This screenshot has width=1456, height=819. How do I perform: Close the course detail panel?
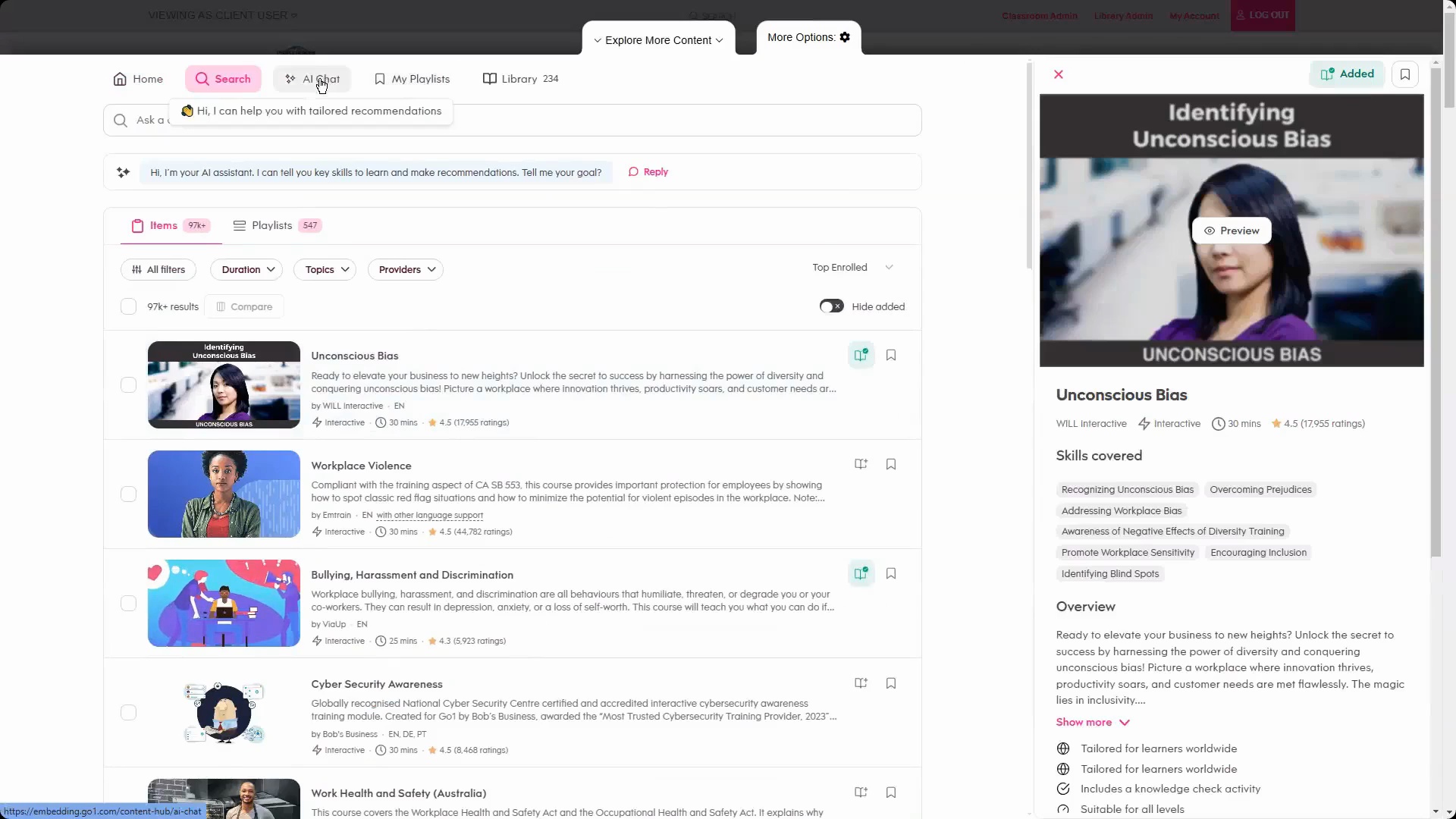1059,74
